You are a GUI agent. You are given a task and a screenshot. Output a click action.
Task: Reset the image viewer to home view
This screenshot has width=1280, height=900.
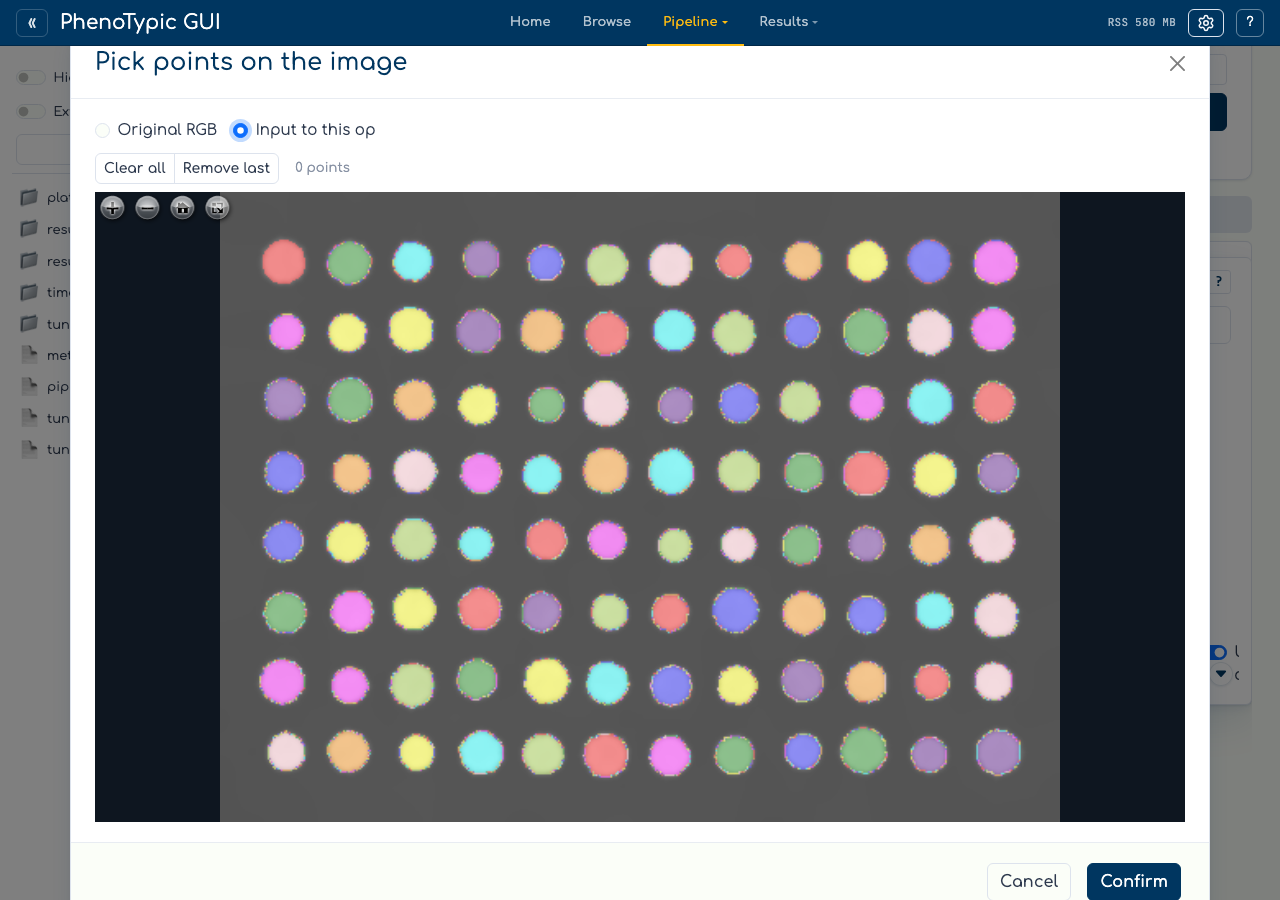point(182,208)
